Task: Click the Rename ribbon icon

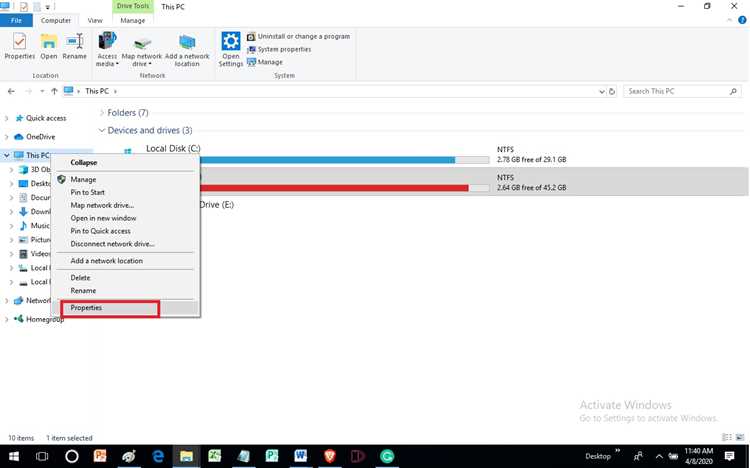Action: 75,46
